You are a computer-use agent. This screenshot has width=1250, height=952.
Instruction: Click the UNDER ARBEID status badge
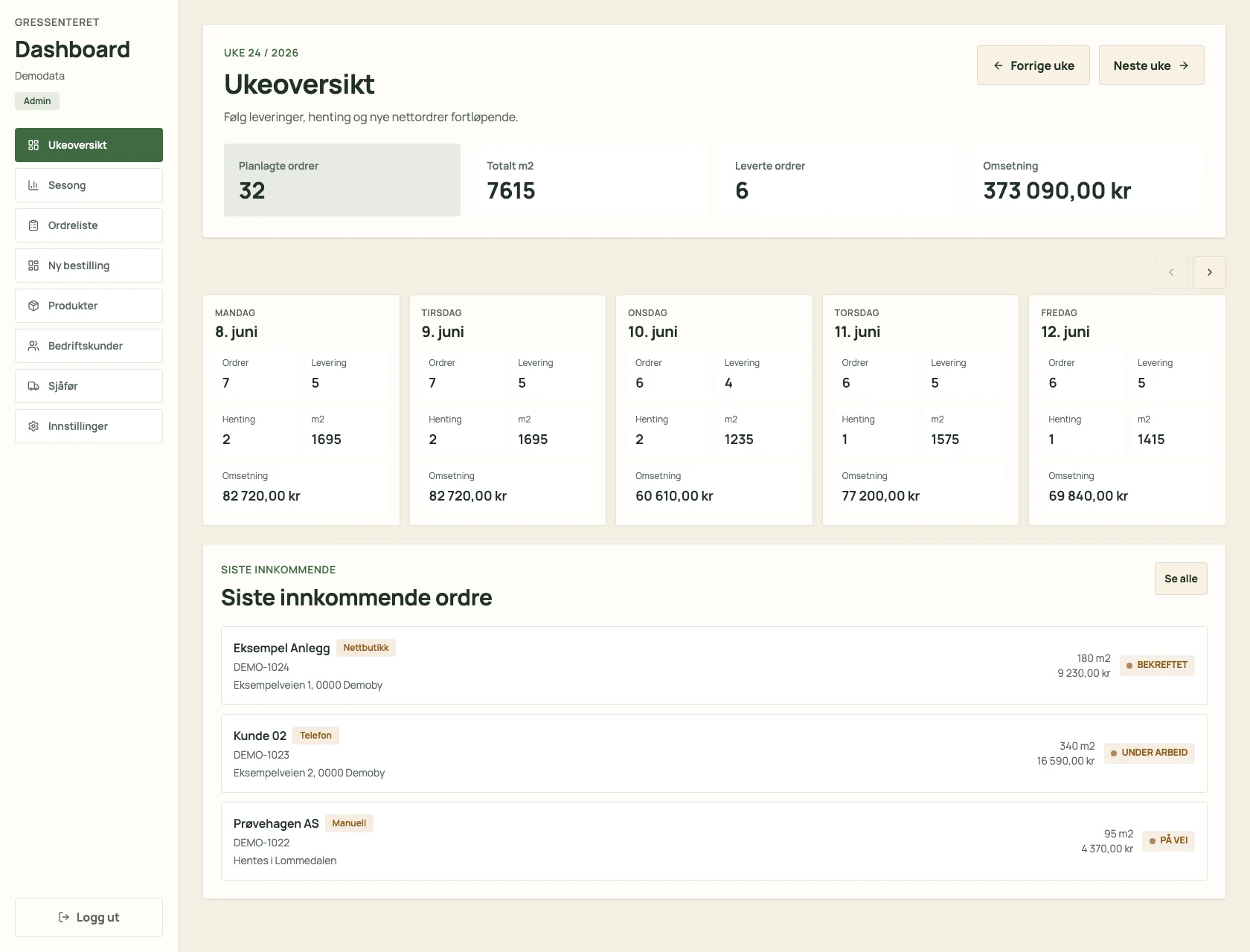pos(1150,753)
